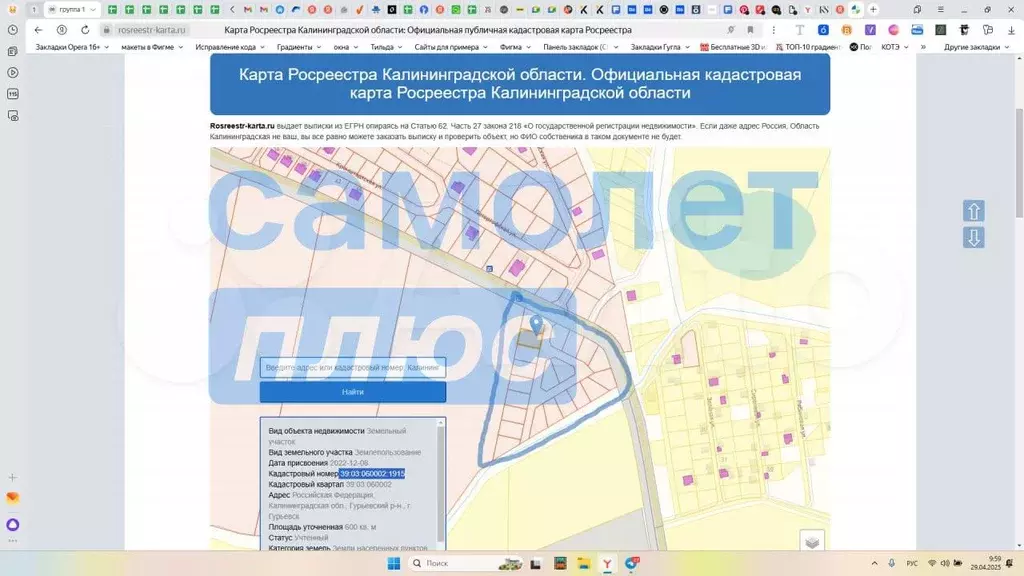Click the 'РУС' language indicator in the tray
This screenshot has height=576, width=1024.
pyautogui.click(x=912, y=563)
